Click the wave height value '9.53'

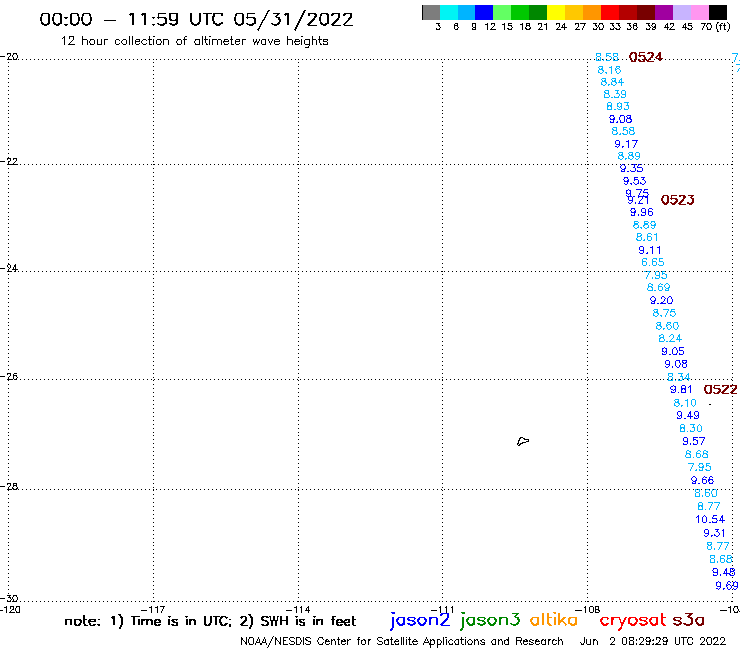(634, 181)
